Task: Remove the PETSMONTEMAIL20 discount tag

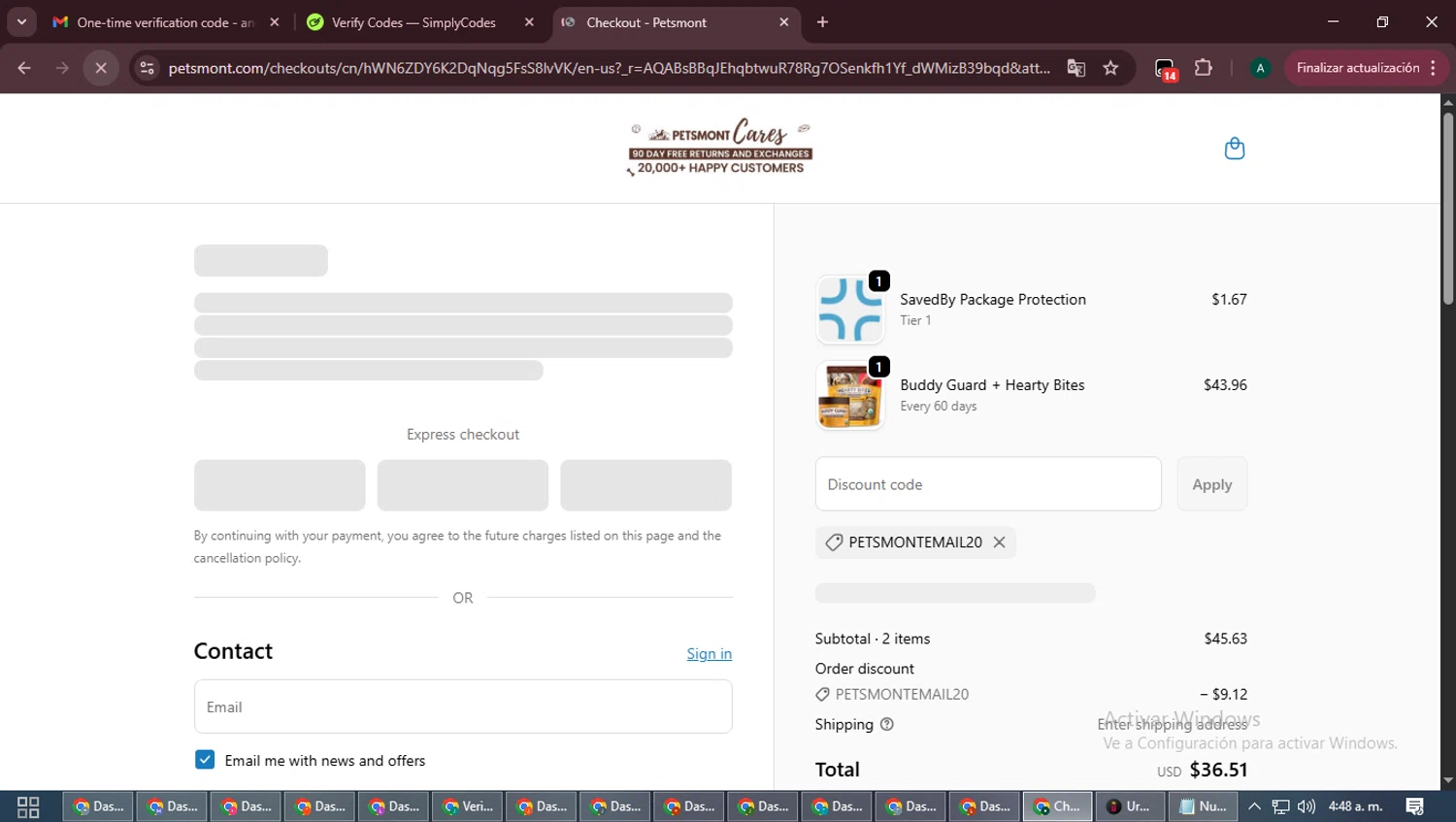Action: point(999,543)
